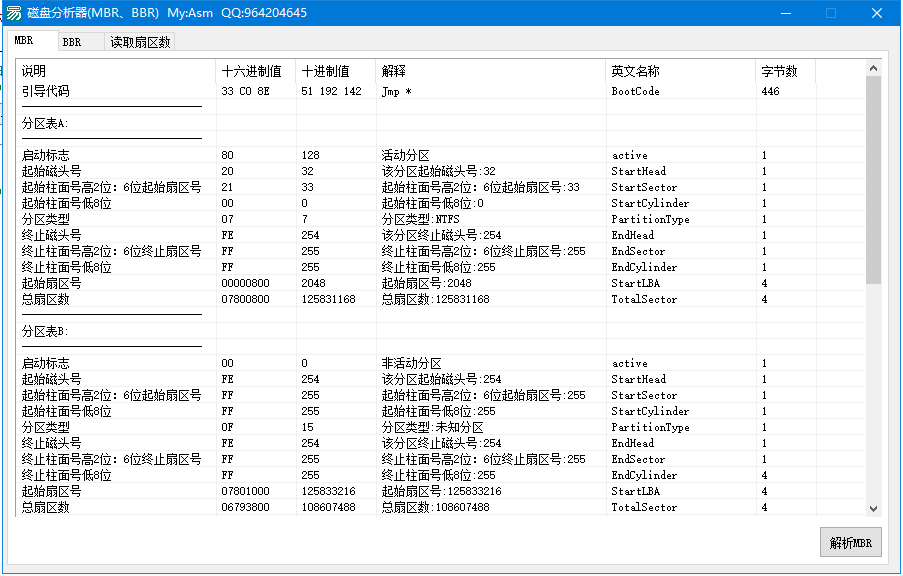Click the disk analyzer app icon in title bar

14,13
